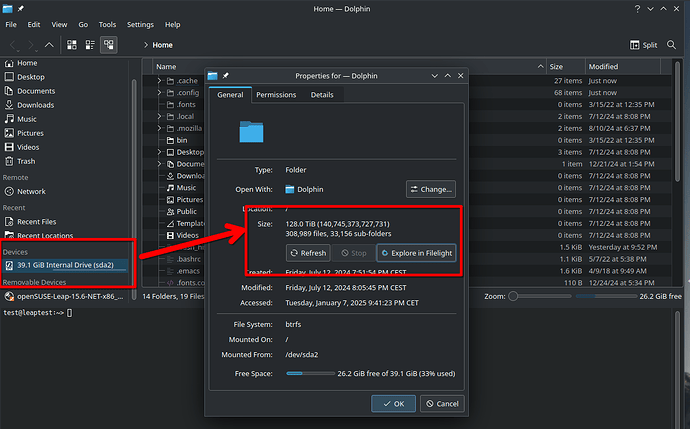Open the View menu
Screen dimensions: 690x429
tap(59, 25)
